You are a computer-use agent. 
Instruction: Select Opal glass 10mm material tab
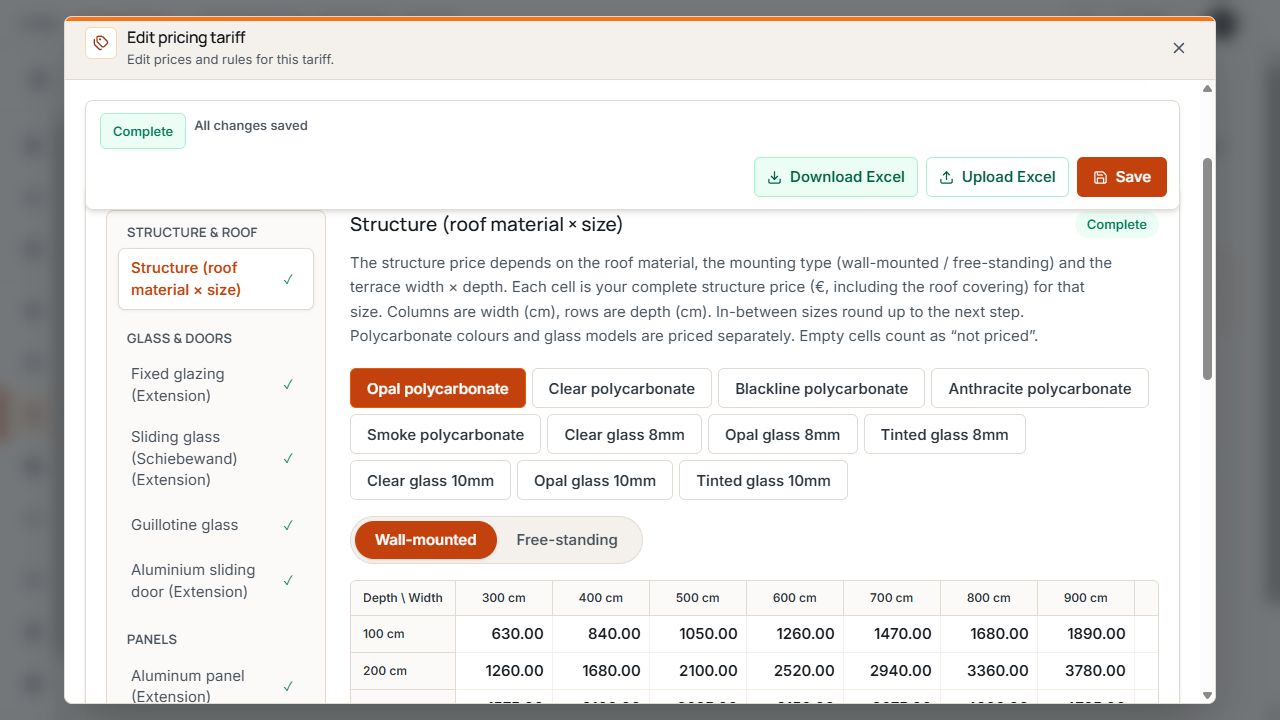(x=595, y=481)
